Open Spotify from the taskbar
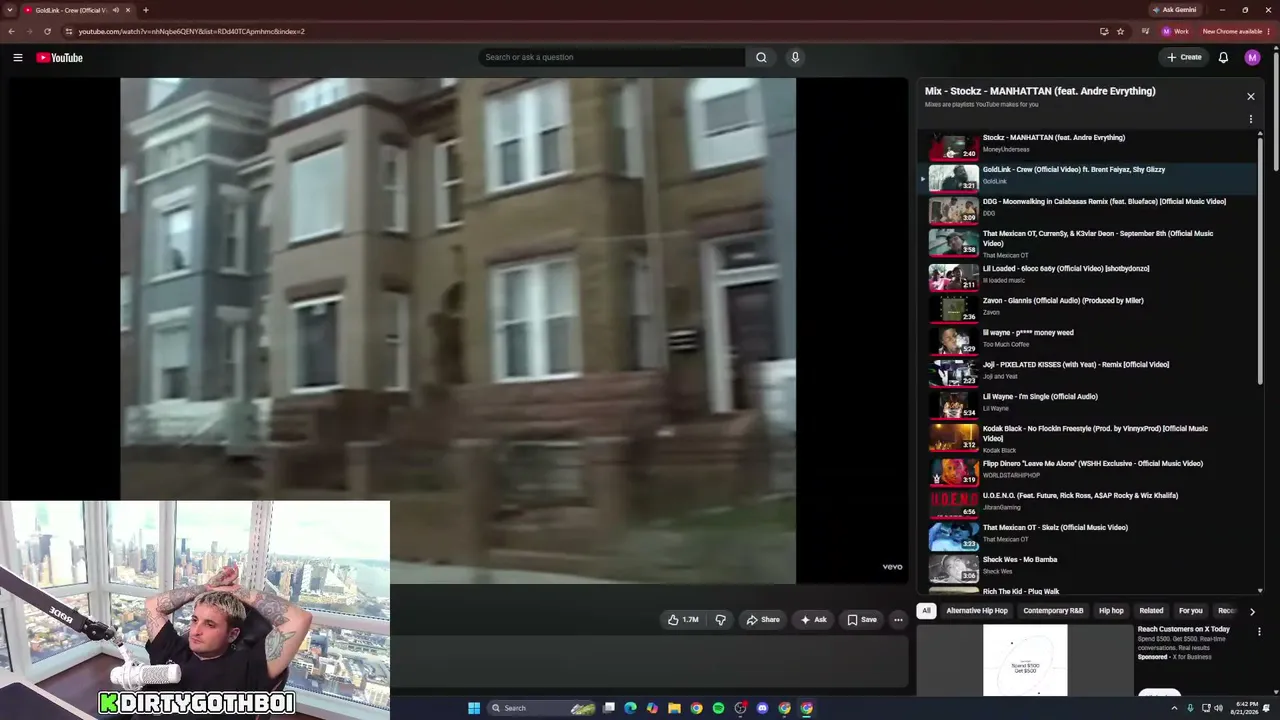Image resolution: width=1280 pixels, height=720 pixels. coord(718,708)
